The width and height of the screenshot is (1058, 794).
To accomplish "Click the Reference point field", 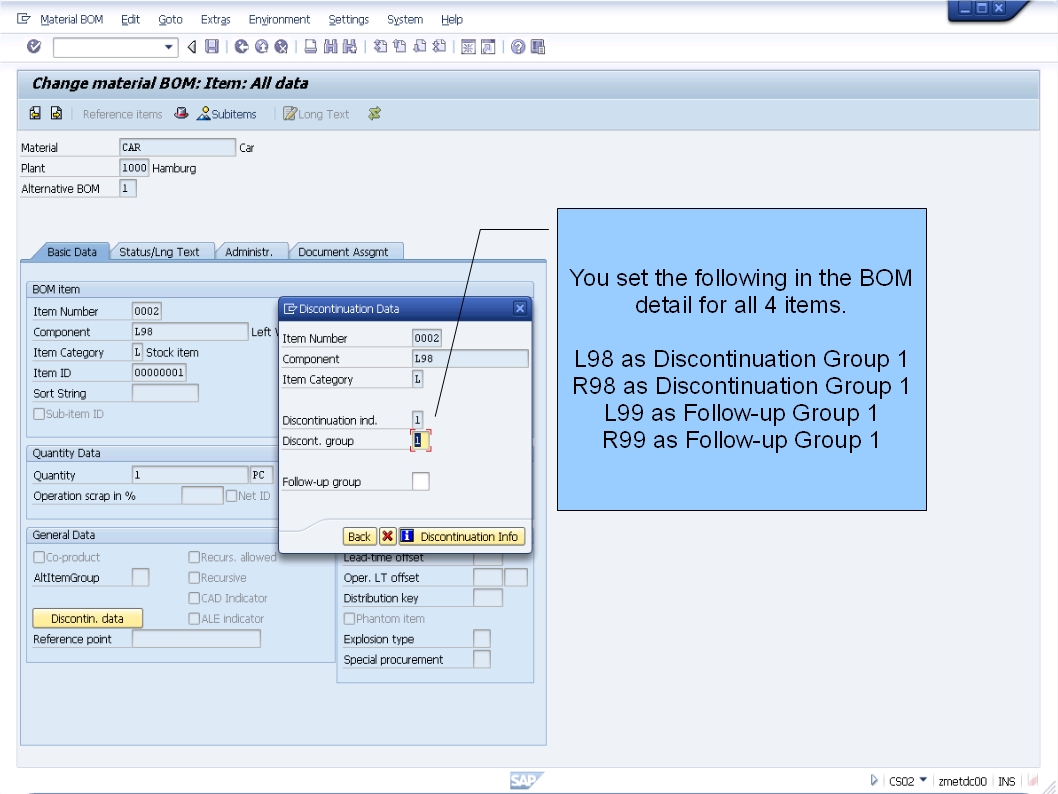I will coord(196,639).
